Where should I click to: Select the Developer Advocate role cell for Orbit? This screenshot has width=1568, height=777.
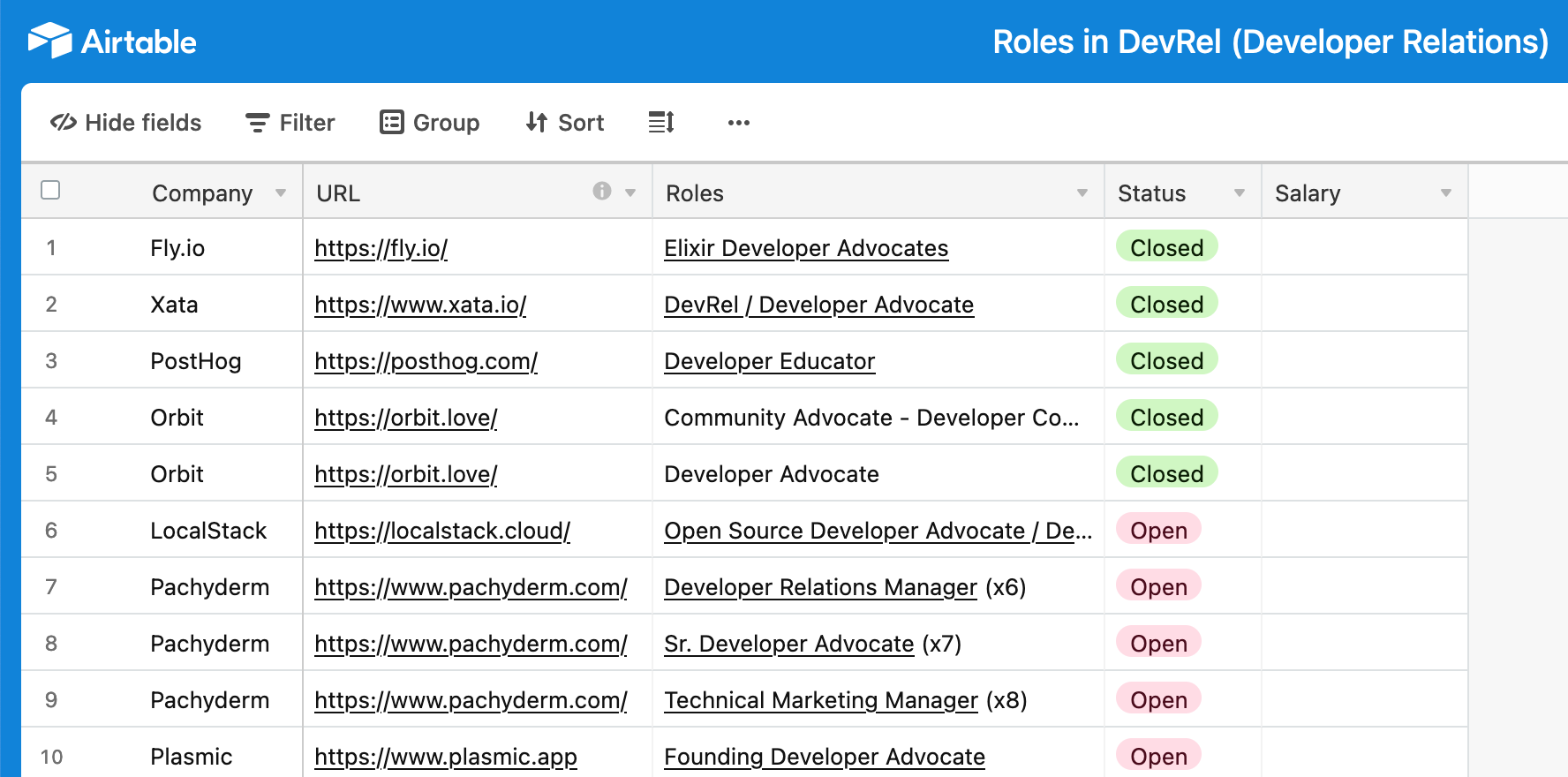[878, 473]
